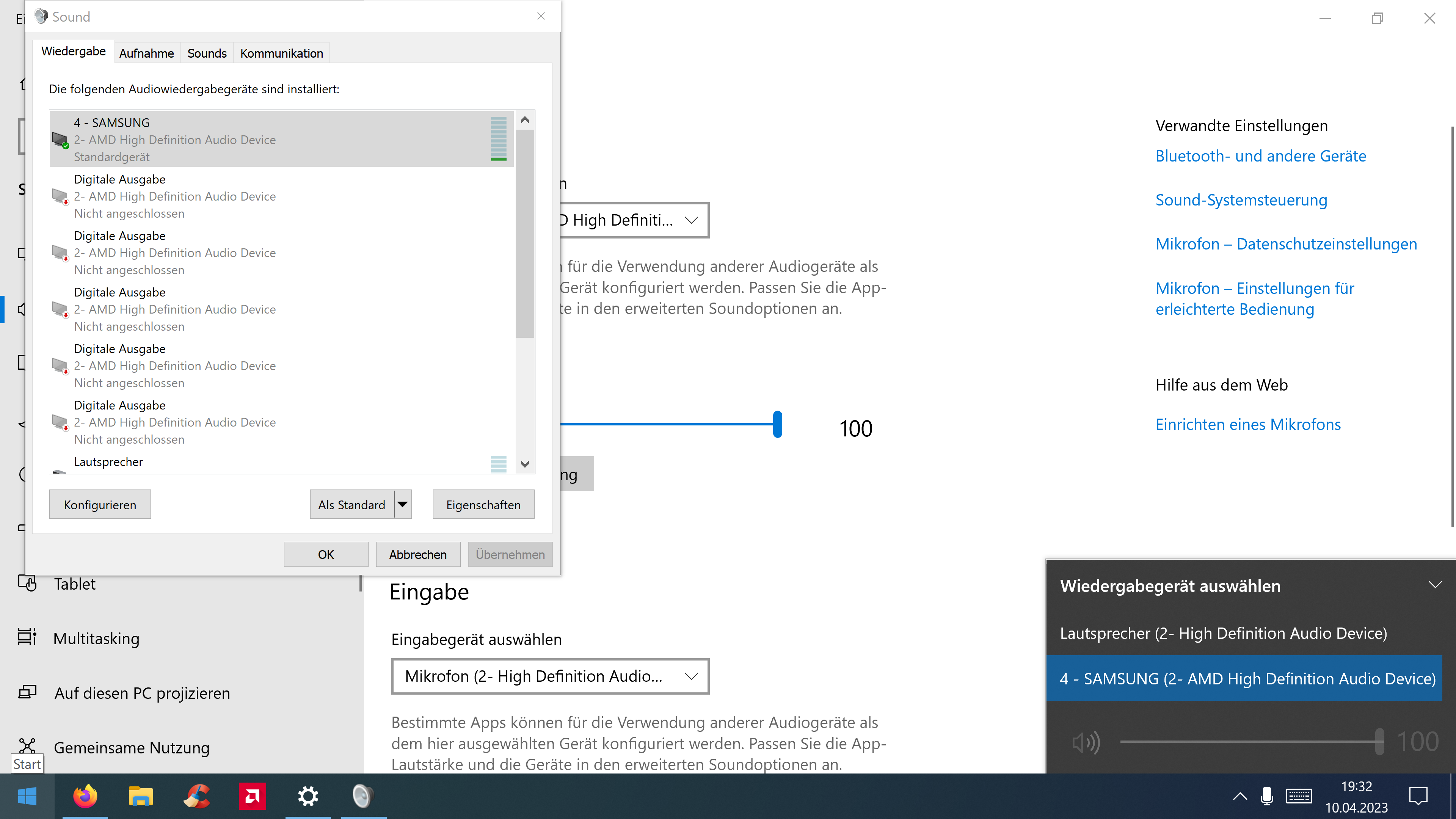Collapse the Wiedergabegerät auswählen flyout
The height and width of the screenshot is (819, 1456).
pyautogui.click(x=1434, y=585)
